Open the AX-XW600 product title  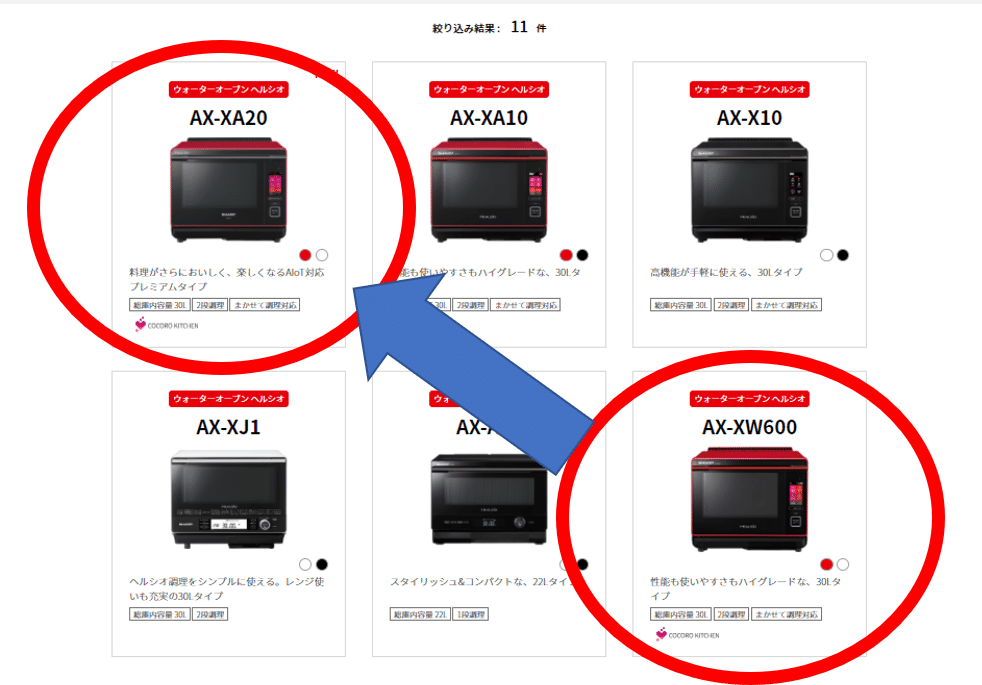750,427
